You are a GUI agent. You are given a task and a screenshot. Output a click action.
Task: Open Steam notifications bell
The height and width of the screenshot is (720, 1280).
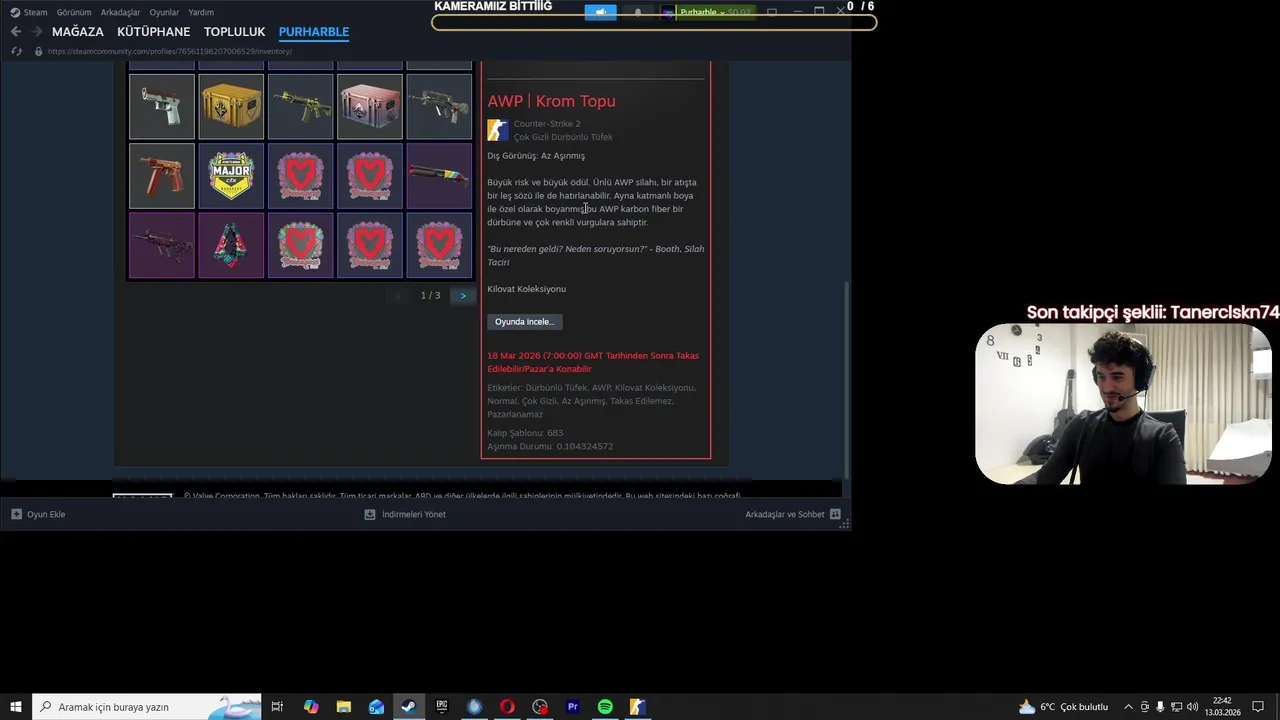coord(638,12)
